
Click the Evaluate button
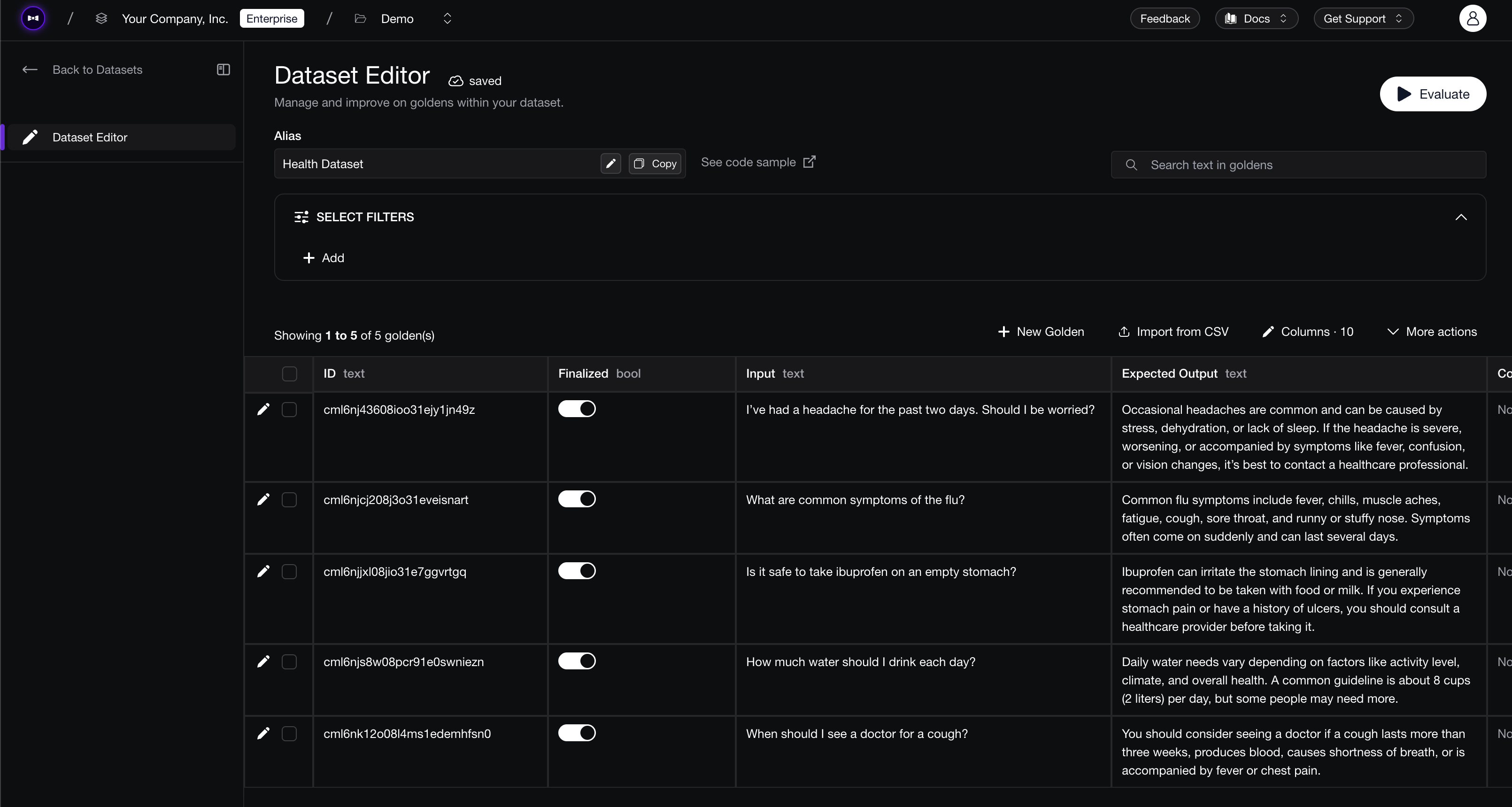(x=1433, y=94)
